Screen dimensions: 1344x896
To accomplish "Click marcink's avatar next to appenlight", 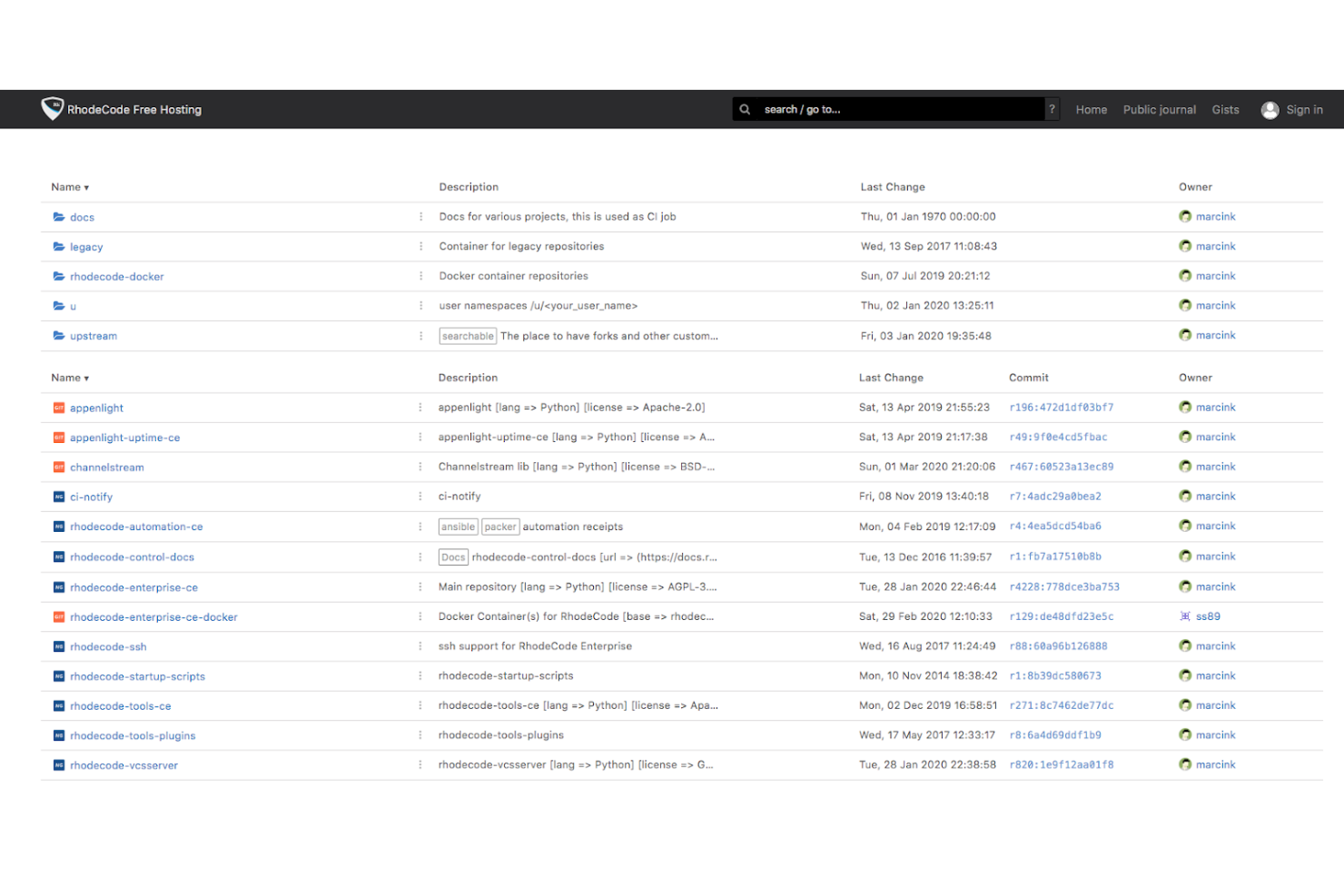I will click(x=1185, y=408).
